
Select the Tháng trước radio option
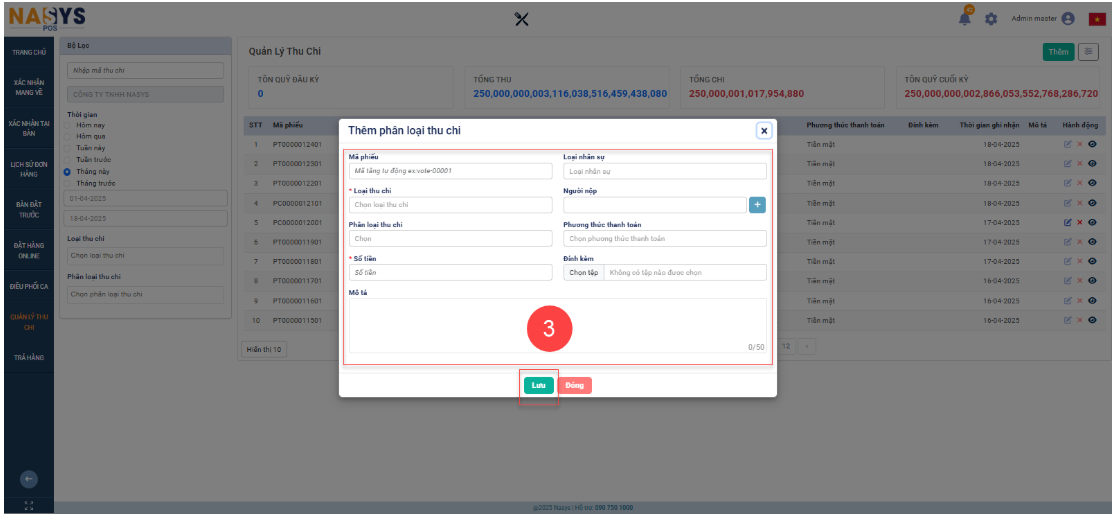(x=68, y=183)
